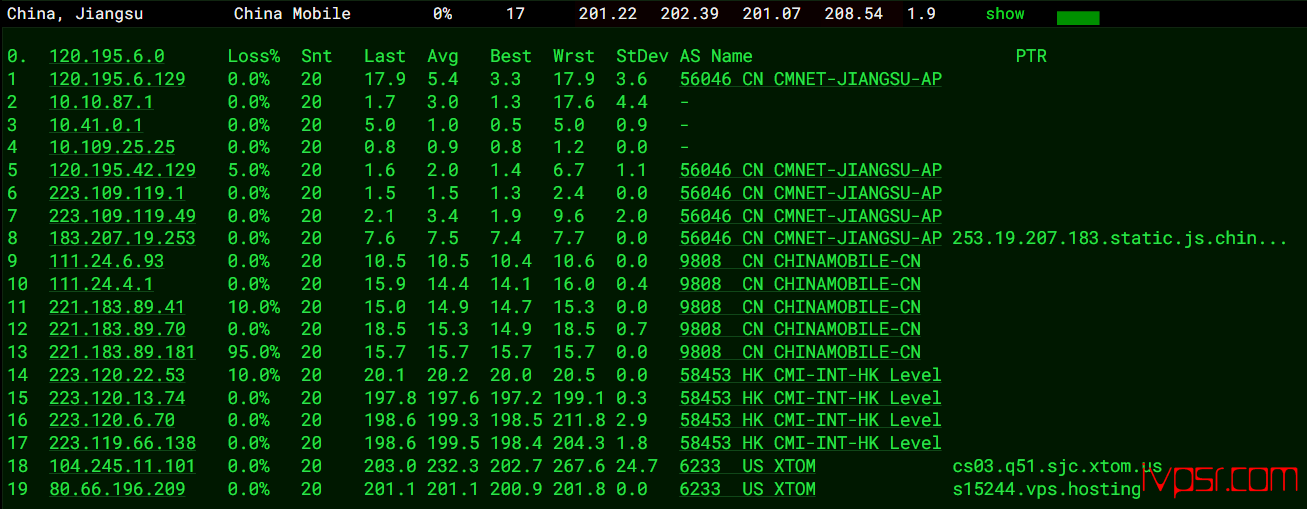The height and width of the screenshot is (509, 1307).
Task: Open CMI-INT-HK link in row 223.119.66.138
Action: 810,443
